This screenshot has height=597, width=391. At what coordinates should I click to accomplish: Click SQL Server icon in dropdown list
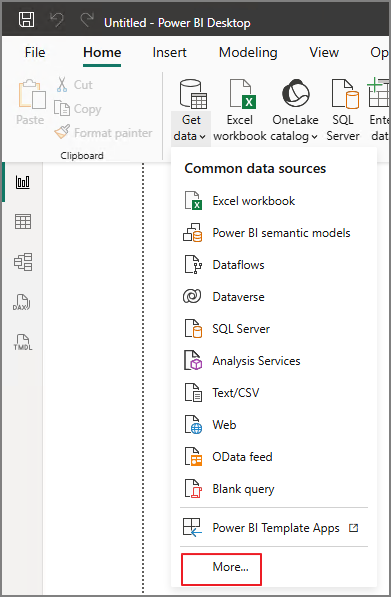click(x=193, y=329)
